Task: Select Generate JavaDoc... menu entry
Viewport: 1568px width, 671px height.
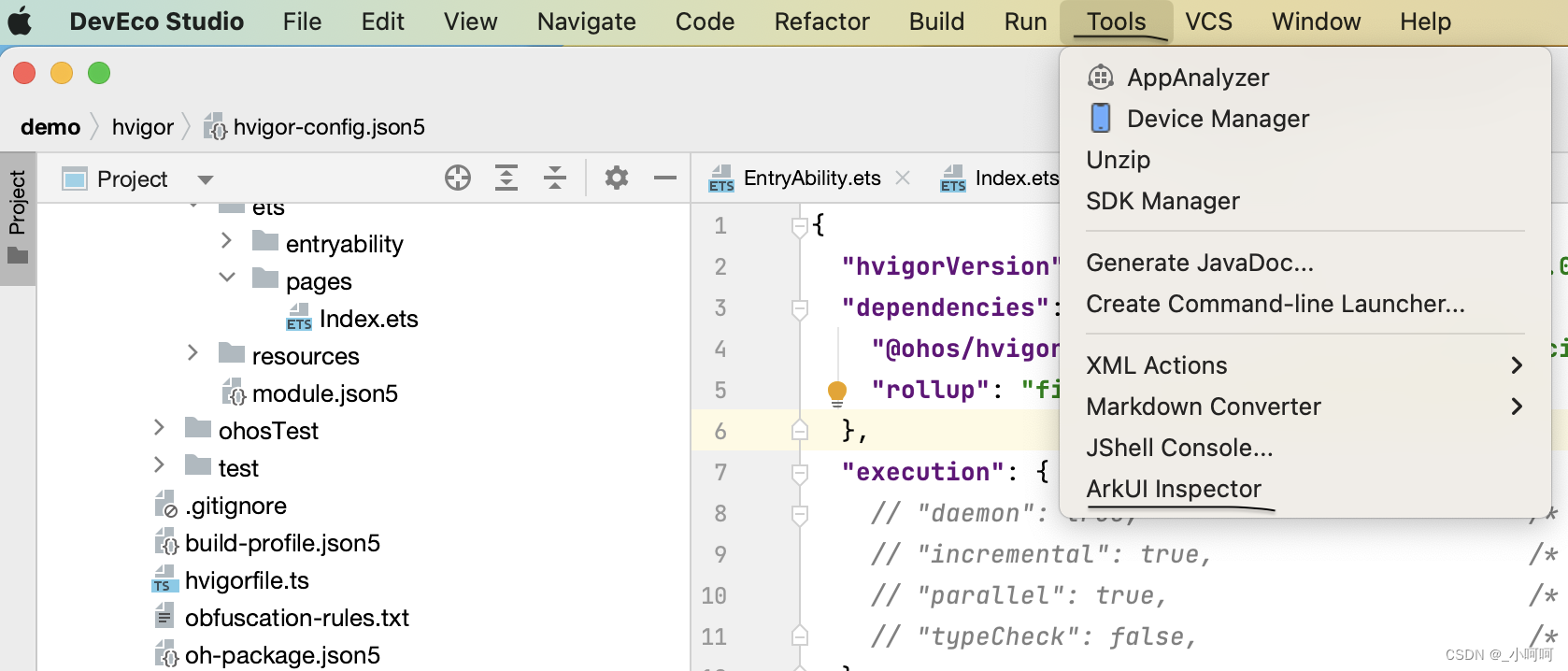Action: point(1305,263)
